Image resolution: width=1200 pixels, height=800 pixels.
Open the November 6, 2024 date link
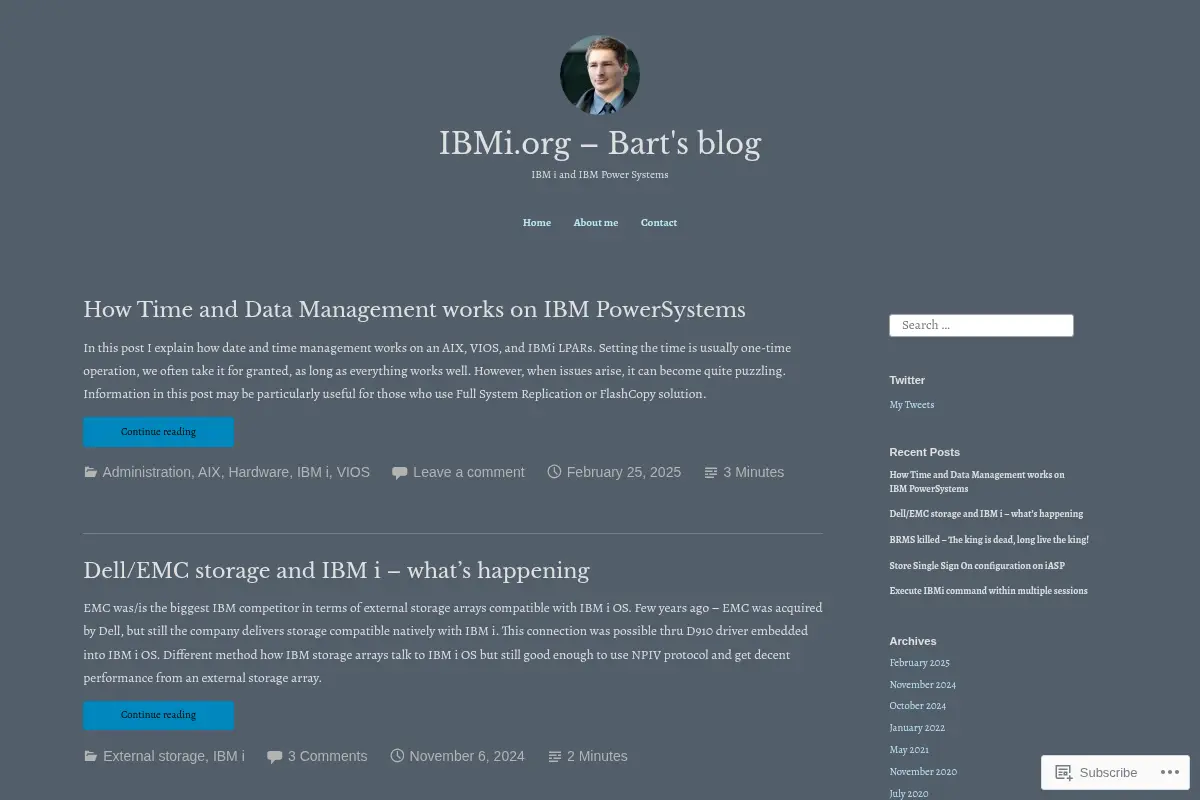[x=467, y=756]
